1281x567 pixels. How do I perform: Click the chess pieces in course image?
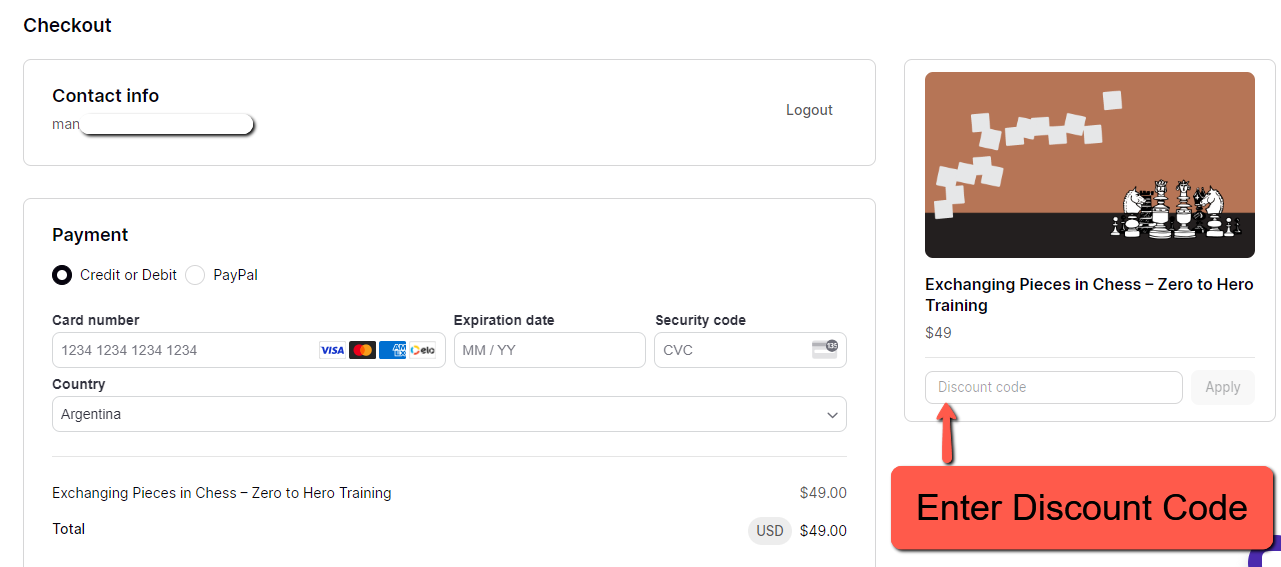pyautogui.click(x=1167, y=210)
